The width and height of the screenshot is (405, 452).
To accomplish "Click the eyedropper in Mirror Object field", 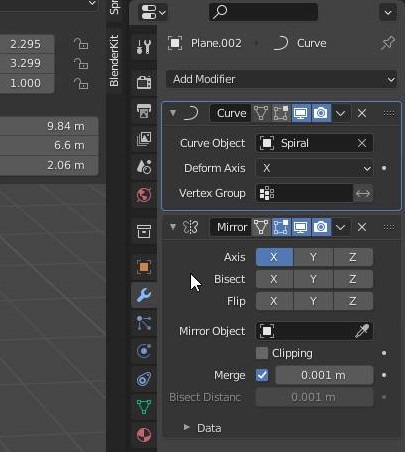I will coord(362,331).
